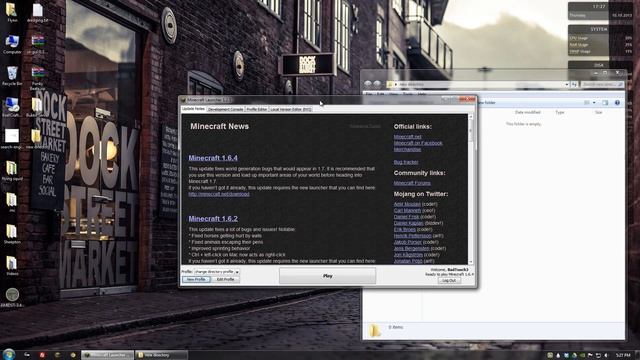Image resolution: width=640 pixels, height=360 pixels.
Task: Switch to the Local Version Editor tab
Action: click(x=291, y=109)
